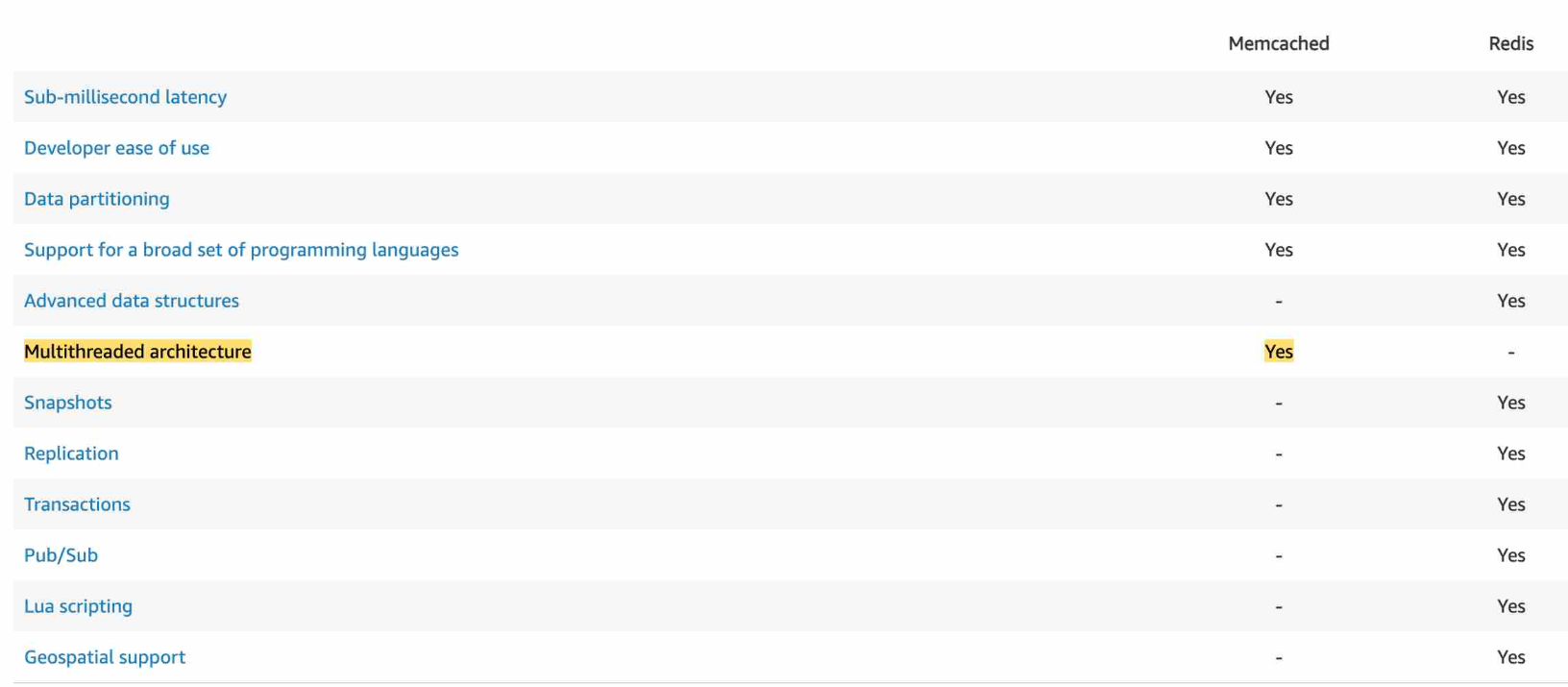This screenshot has width=1568, height=687.
Task: Click the Redis column header
Action: click(1510, 43)
